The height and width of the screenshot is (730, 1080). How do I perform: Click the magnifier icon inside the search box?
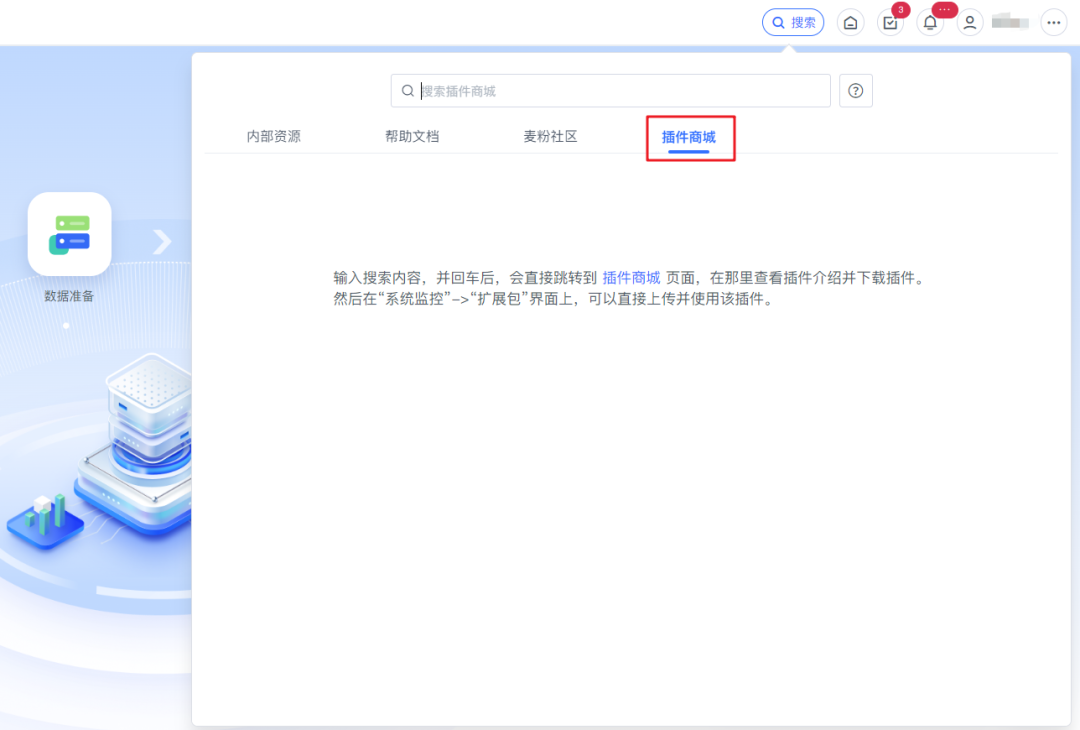(x=407, y=90)
